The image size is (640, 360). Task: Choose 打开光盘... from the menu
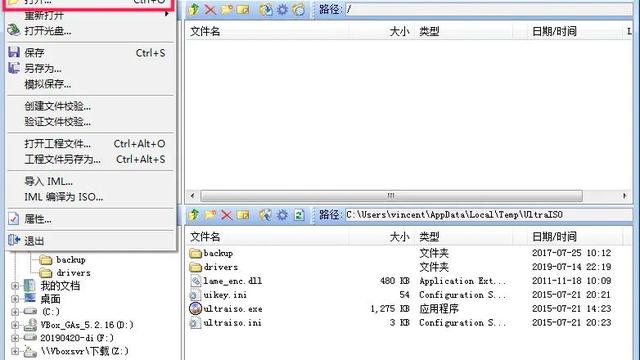tap(91, 31)
